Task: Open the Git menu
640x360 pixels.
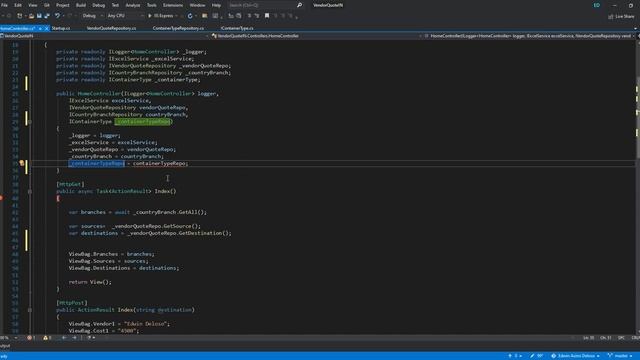Action: [x=47, y=5]
